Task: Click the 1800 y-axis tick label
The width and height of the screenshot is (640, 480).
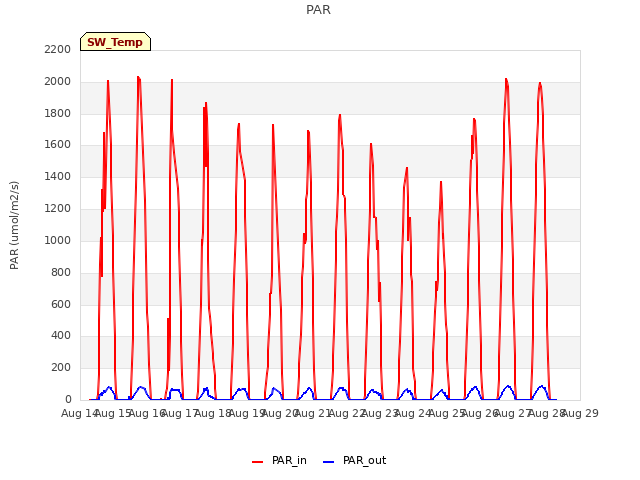Action: point(58,113)
